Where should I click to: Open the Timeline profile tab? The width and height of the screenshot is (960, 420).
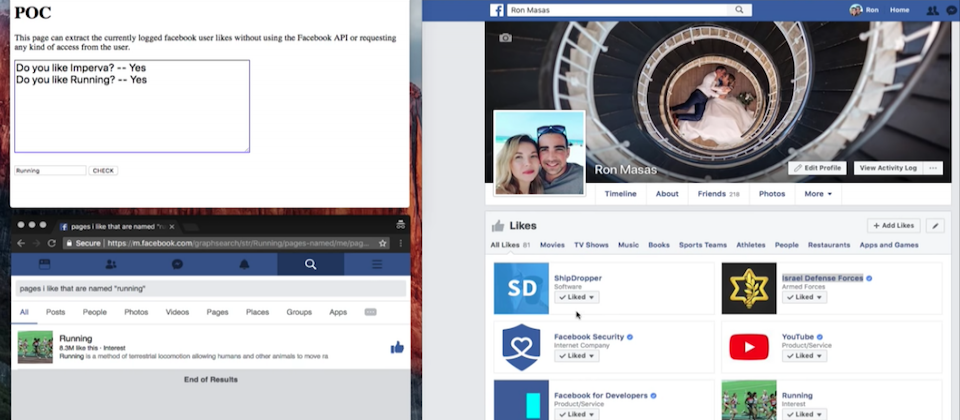coord(620,194)
